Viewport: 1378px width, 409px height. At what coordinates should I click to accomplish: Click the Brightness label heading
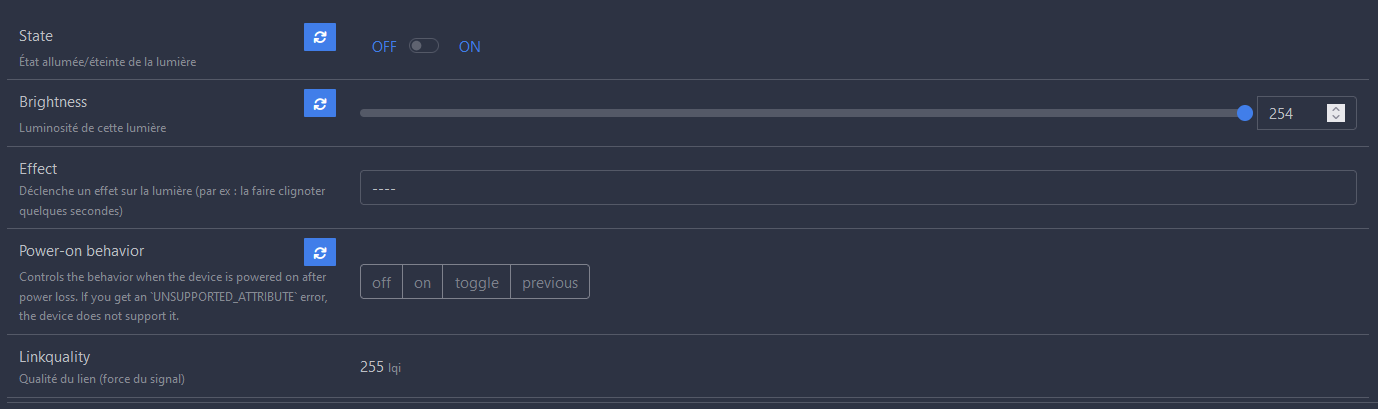(x=53, y=102)
